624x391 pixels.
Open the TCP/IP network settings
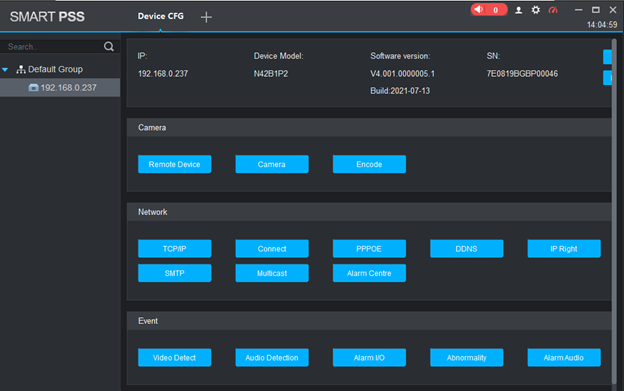pyautogui.click(x=174, y=249)
